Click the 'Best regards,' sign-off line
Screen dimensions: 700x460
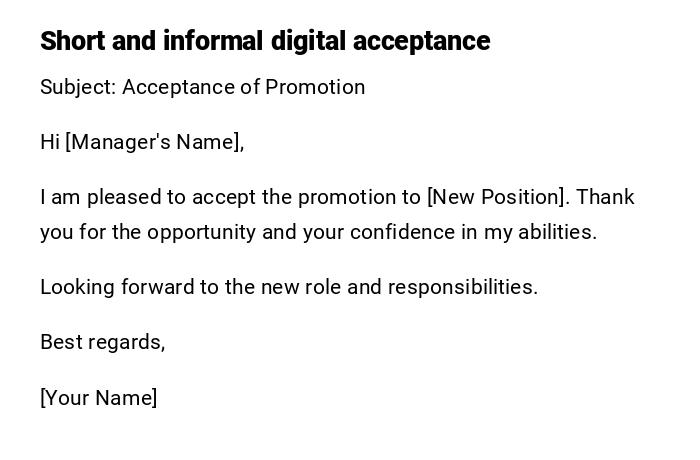click(102, 342)
